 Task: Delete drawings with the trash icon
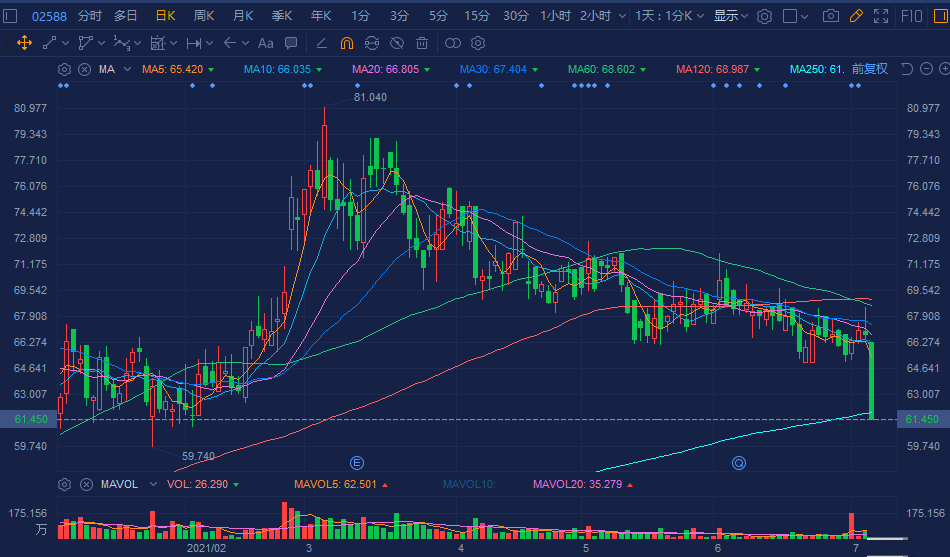[x=422, y=43]
